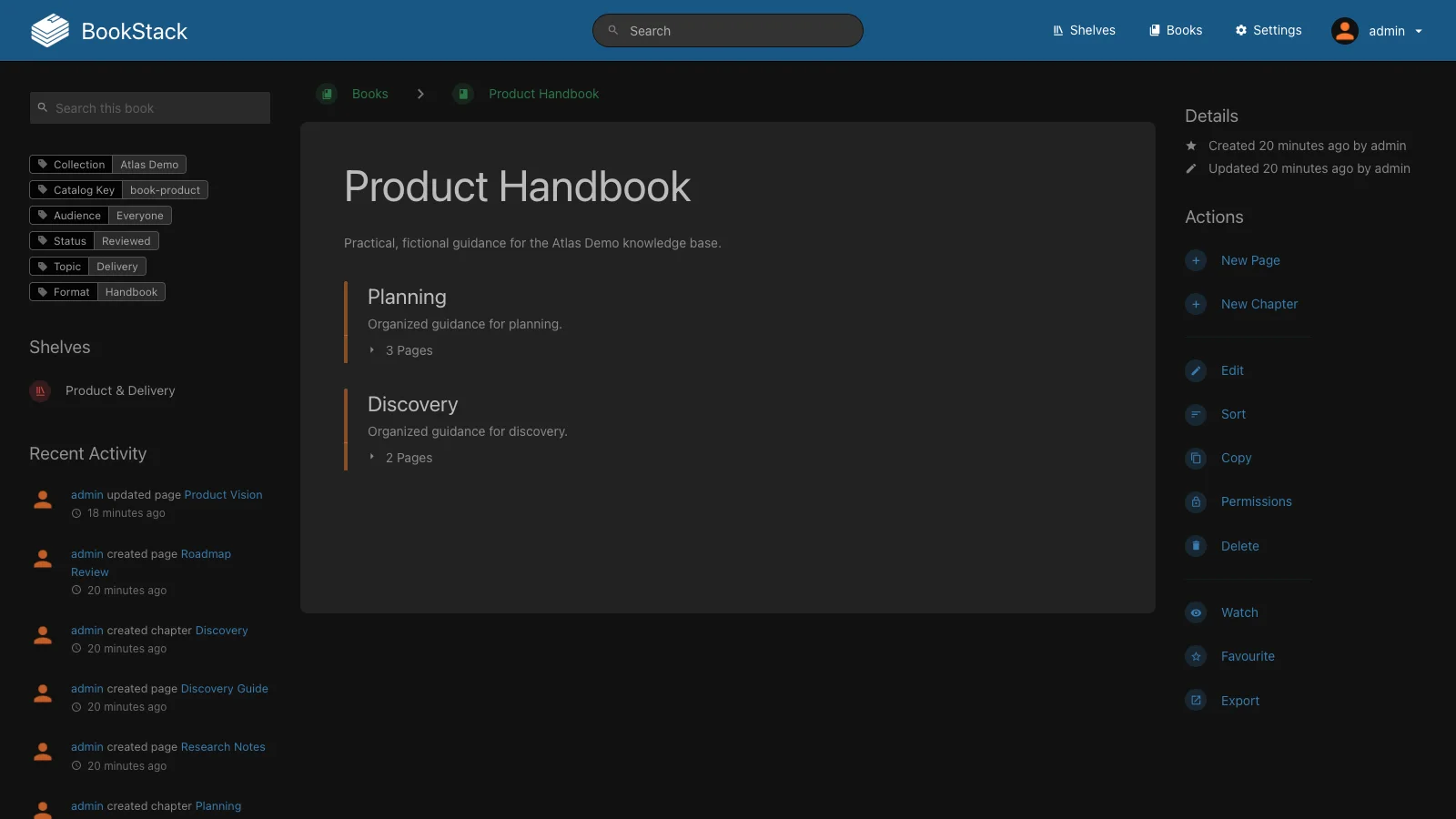This screenshot has width=1456, height=819.
Task: Select Product Handbook in the breadcrumb
Action: [x=543, y=94]
